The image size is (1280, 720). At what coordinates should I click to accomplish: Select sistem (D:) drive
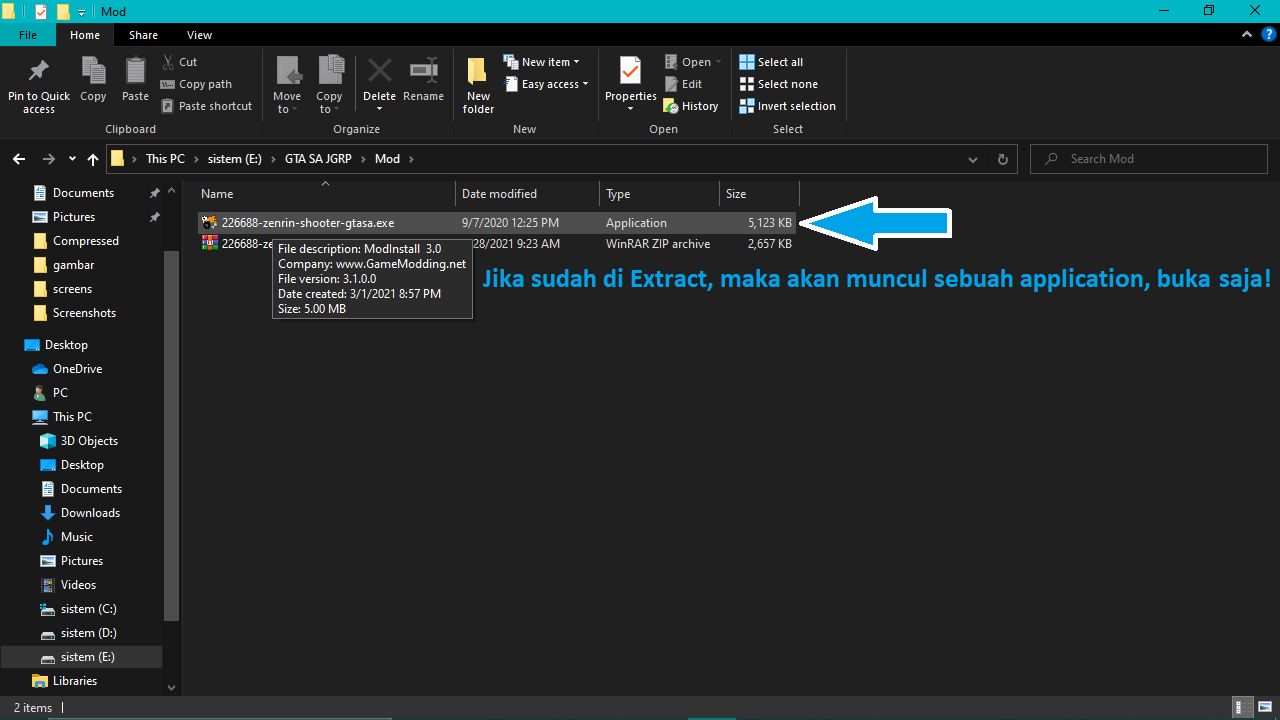(88, 633)
